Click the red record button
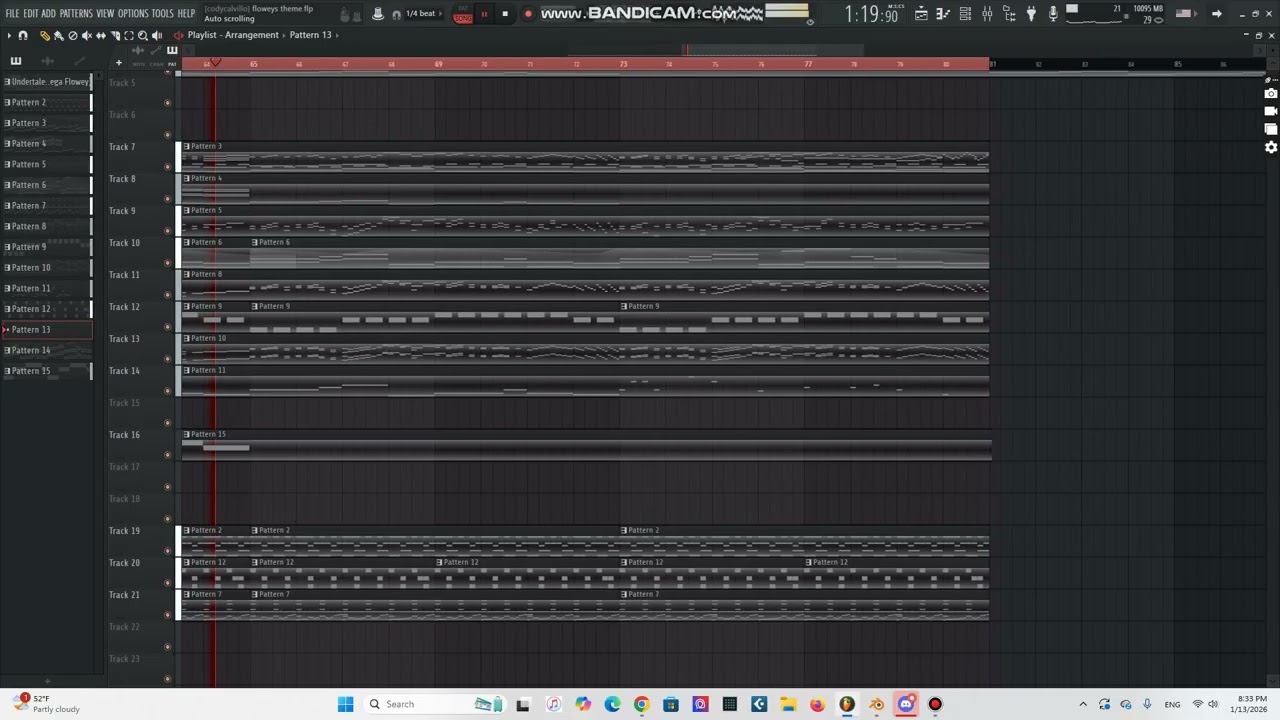The image size is (1280, 720). (528, 14)
